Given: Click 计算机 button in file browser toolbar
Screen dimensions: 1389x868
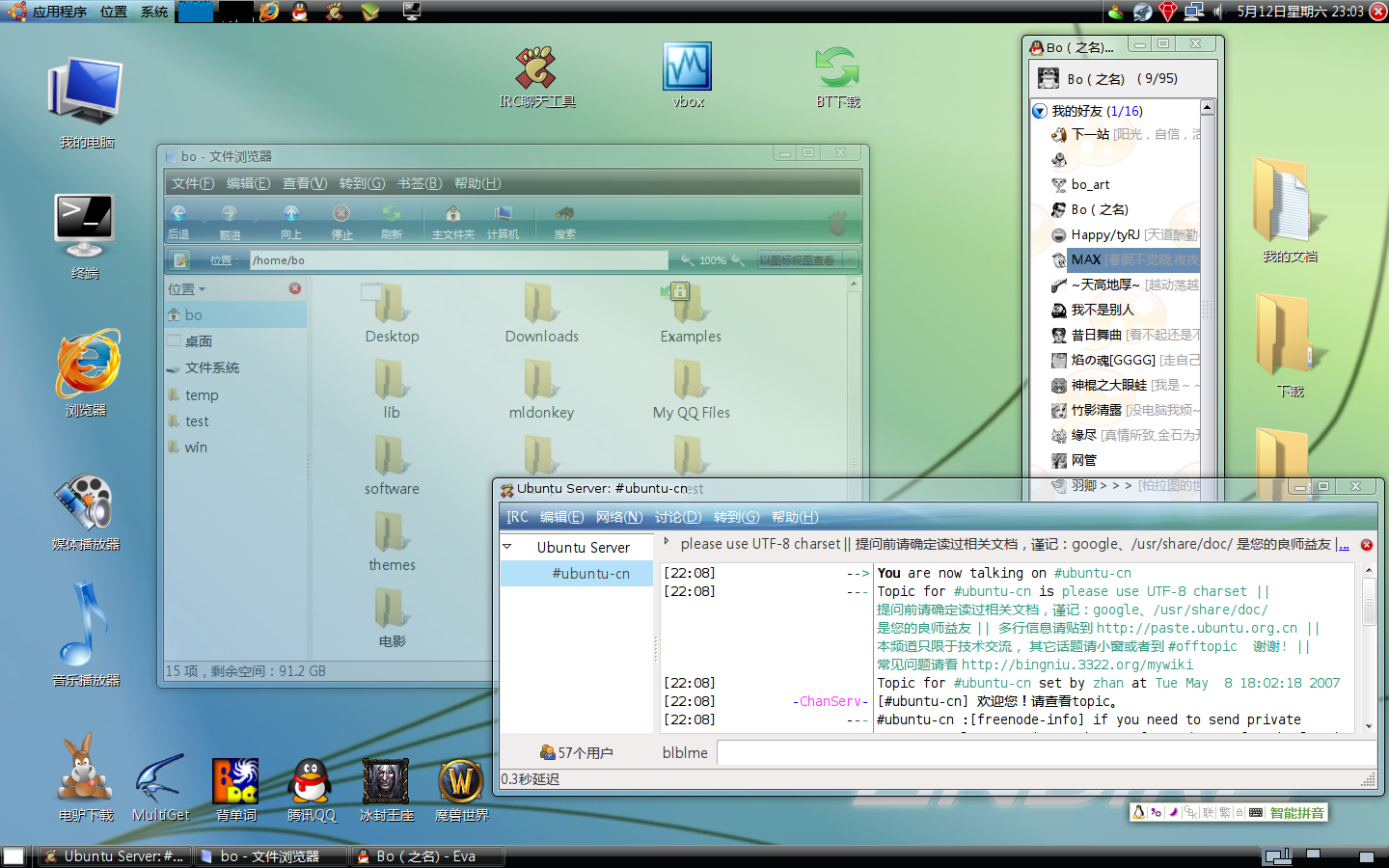Looking at the screenshot, I should (503, 221).
